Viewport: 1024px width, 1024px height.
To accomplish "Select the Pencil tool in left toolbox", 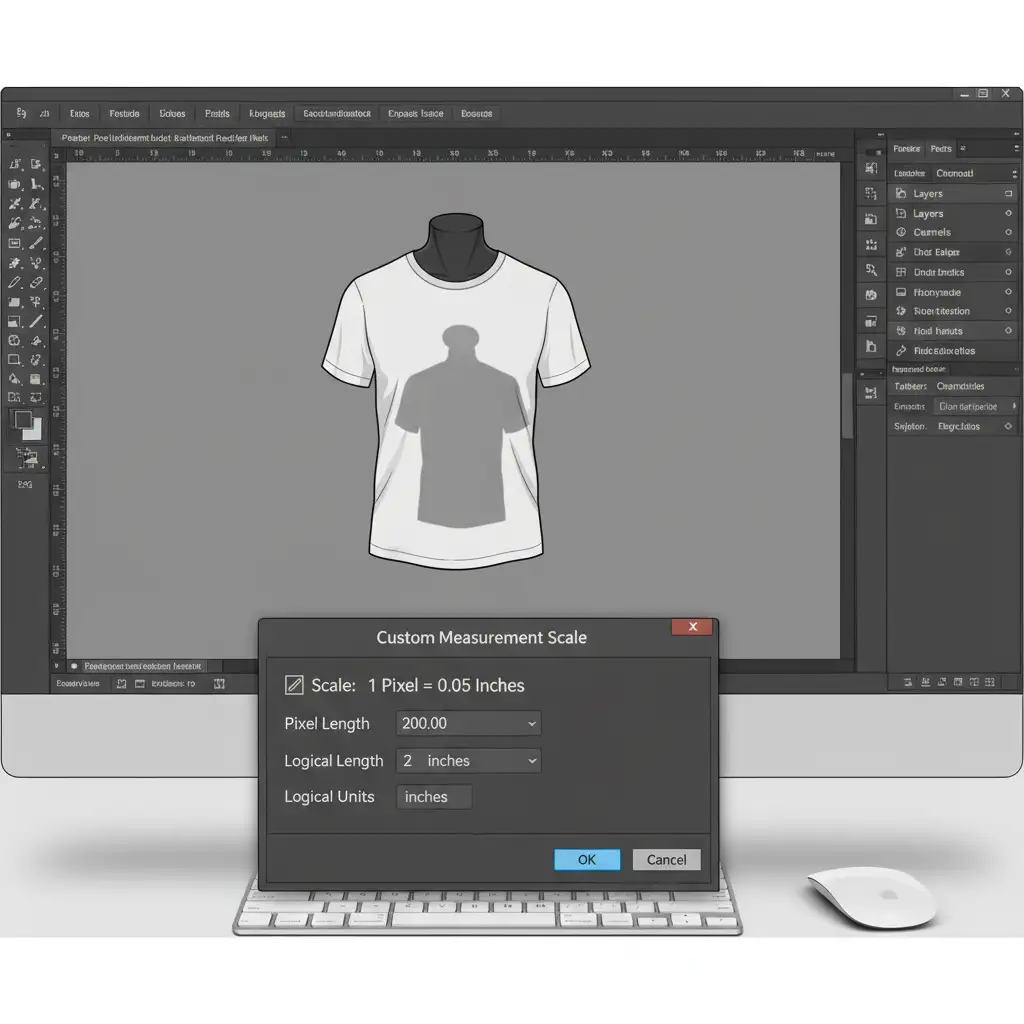I will [x=15, y=283].
